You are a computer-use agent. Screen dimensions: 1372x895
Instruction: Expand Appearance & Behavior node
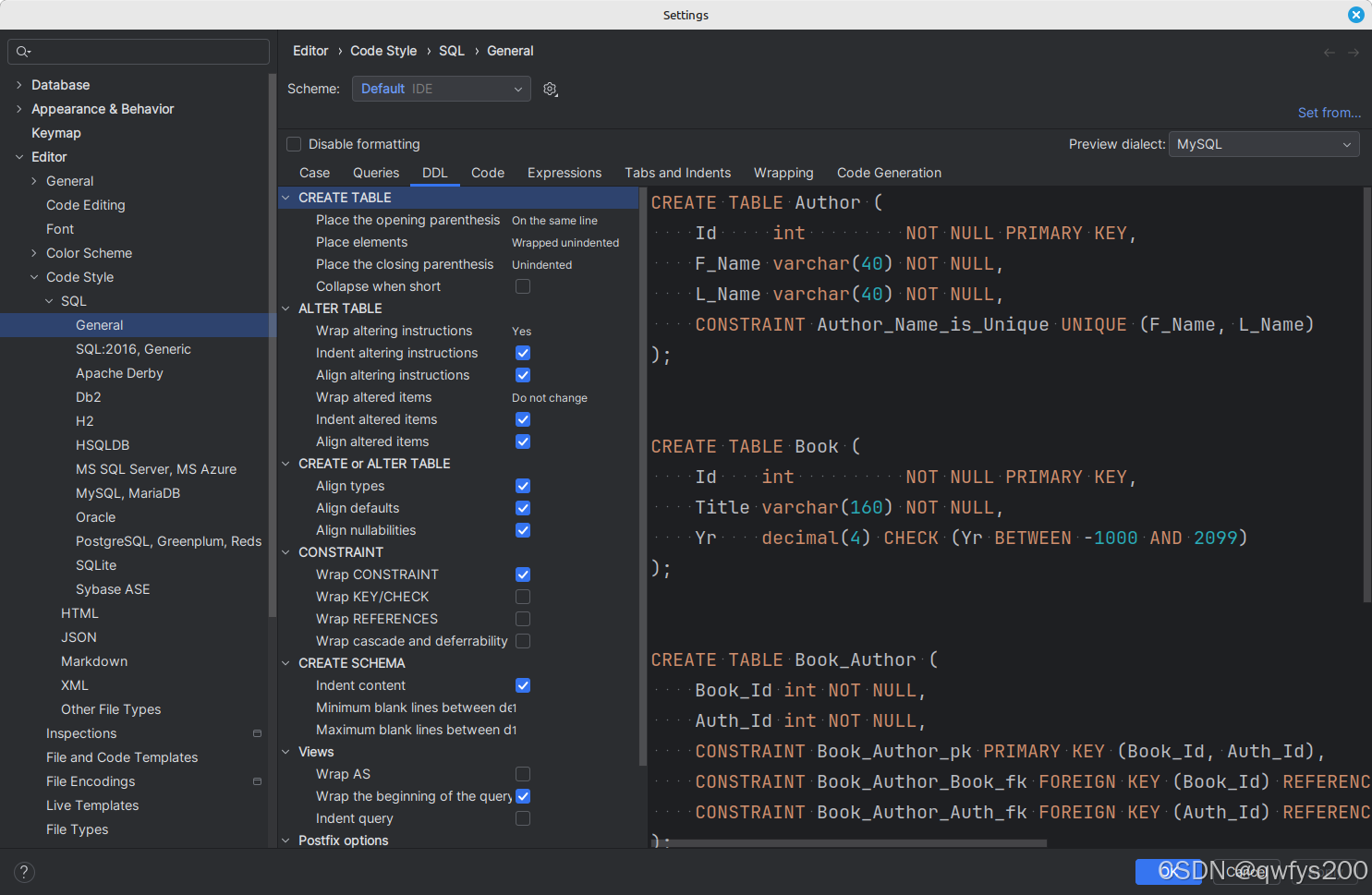point(18,109)
